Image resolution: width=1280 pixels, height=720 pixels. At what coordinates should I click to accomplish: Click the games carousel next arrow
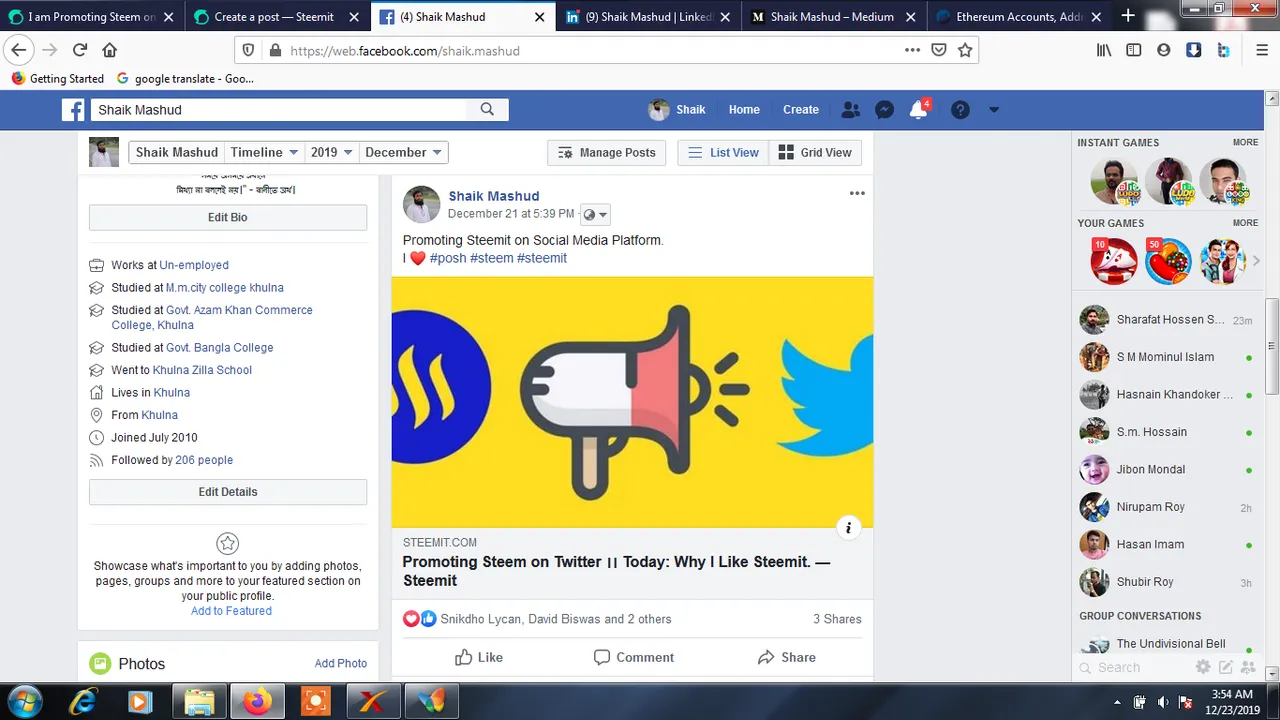tap(1256, 261)
